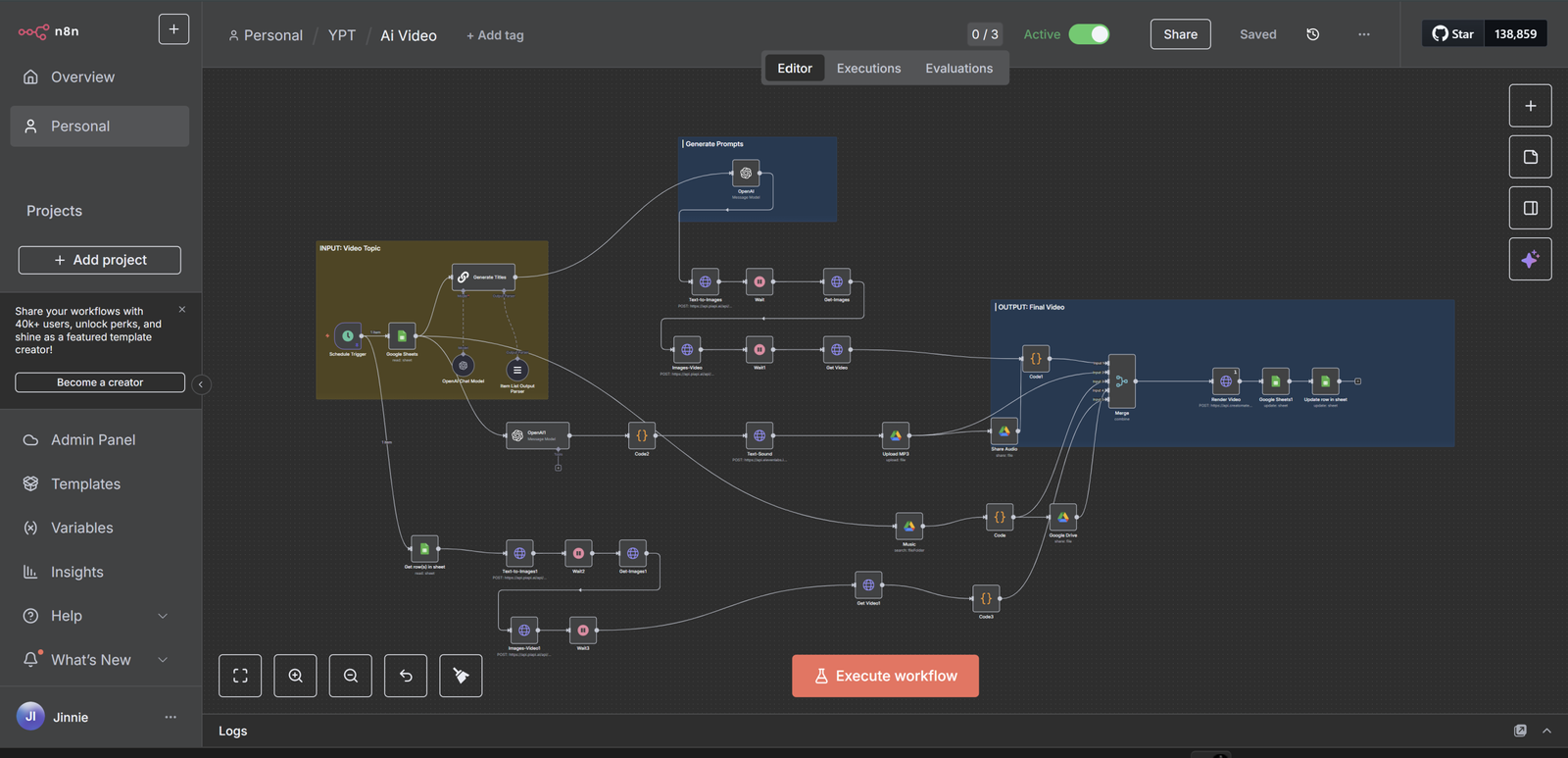Select the Schedule Trigger node

(x=348, y=336)
